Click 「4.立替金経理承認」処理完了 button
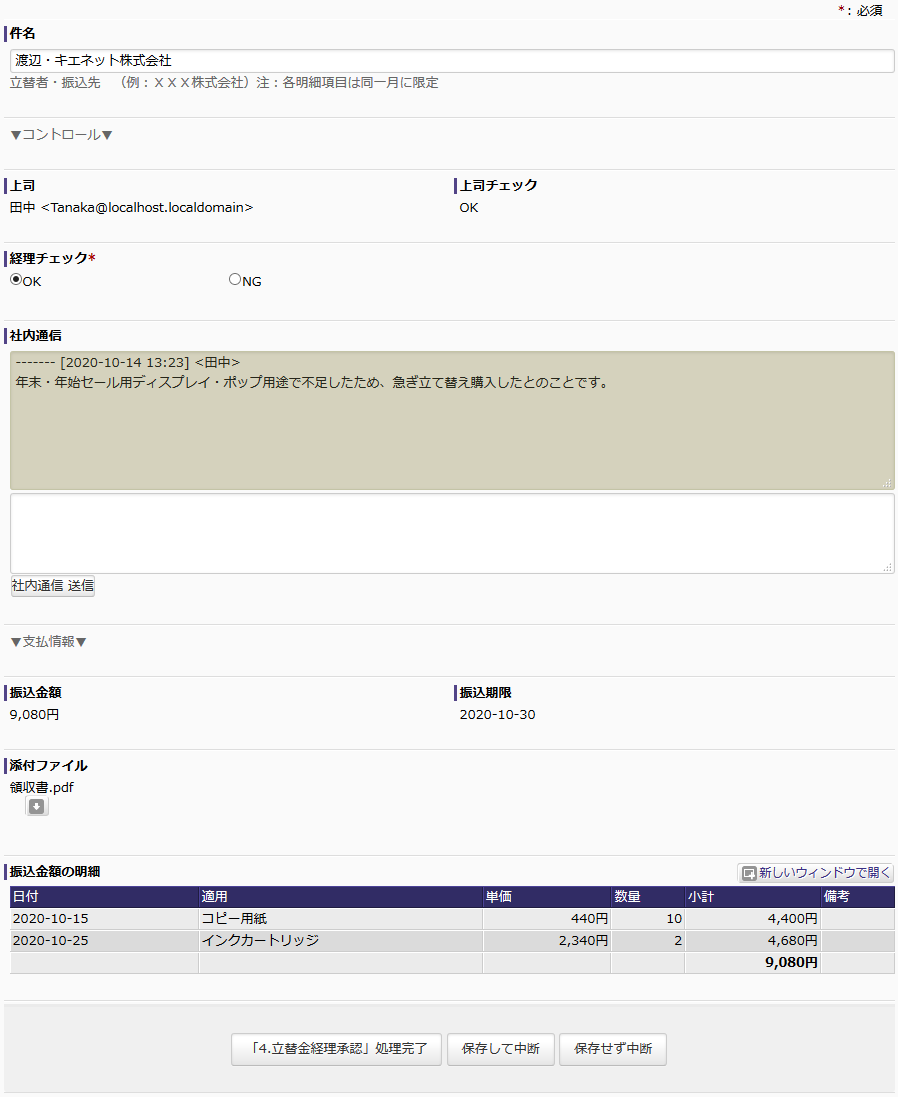 [336, 1049]
